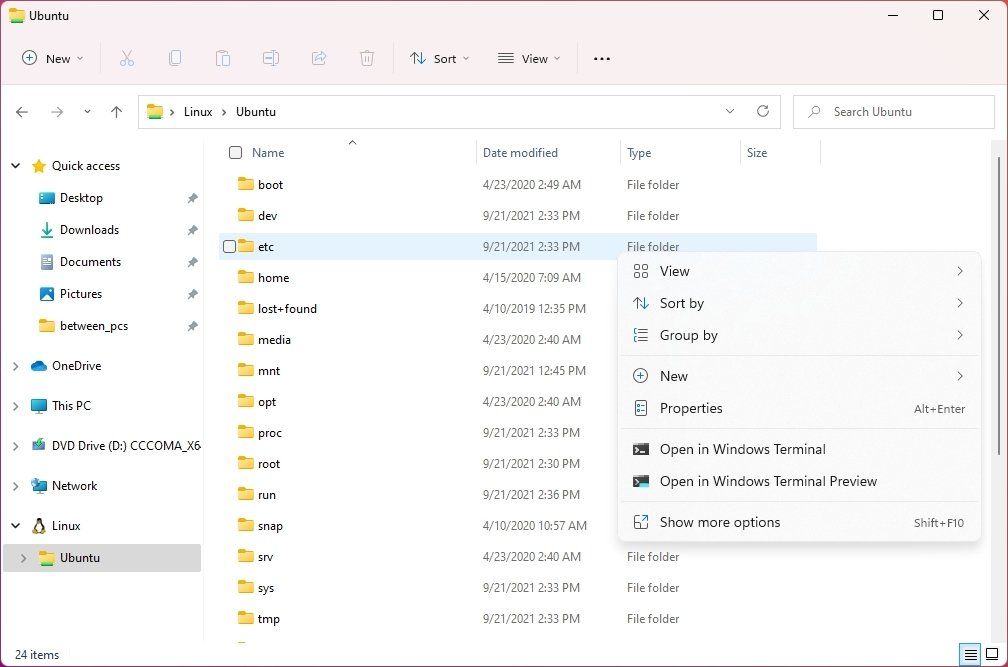1008x667 pixels.
Task: Click the Paste icon in the toolbar
Action: pos(223,58)
